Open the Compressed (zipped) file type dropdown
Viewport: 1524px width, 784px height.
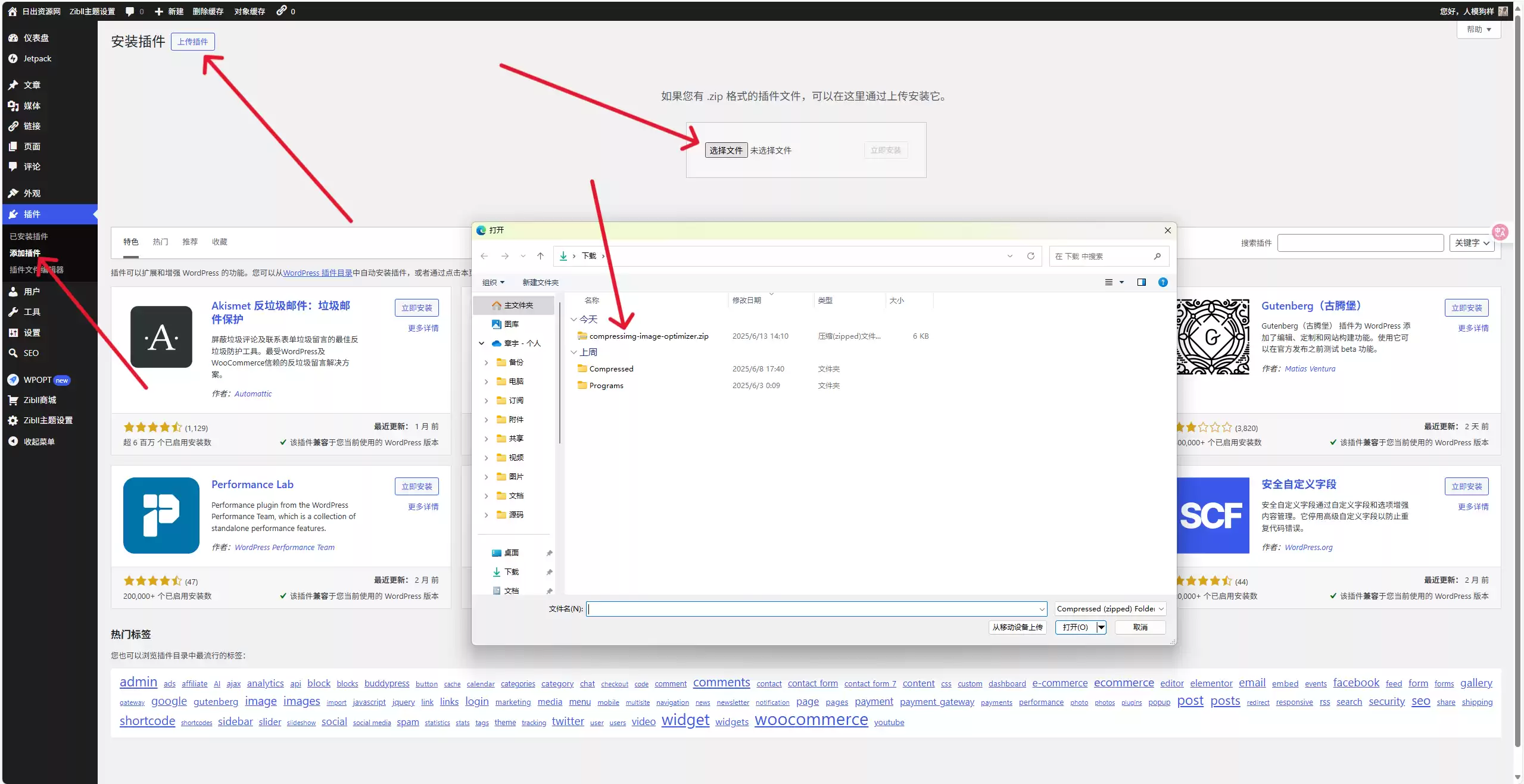click(1110, 608)
